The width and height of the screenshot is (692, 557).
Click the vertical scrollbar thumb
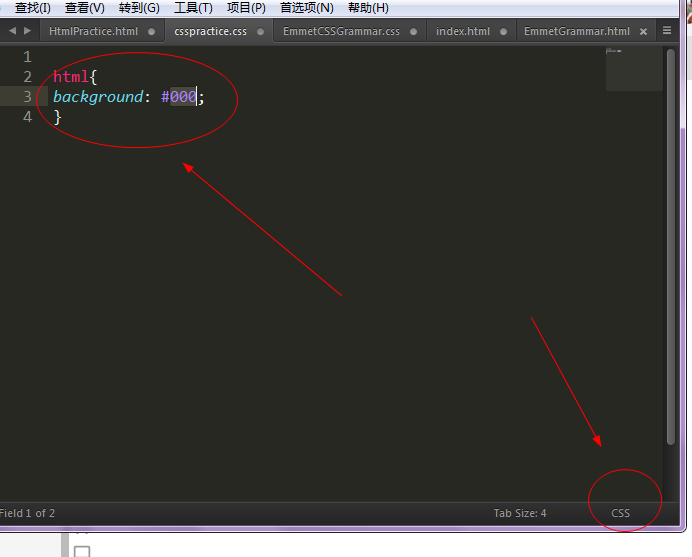coord(671,247)
